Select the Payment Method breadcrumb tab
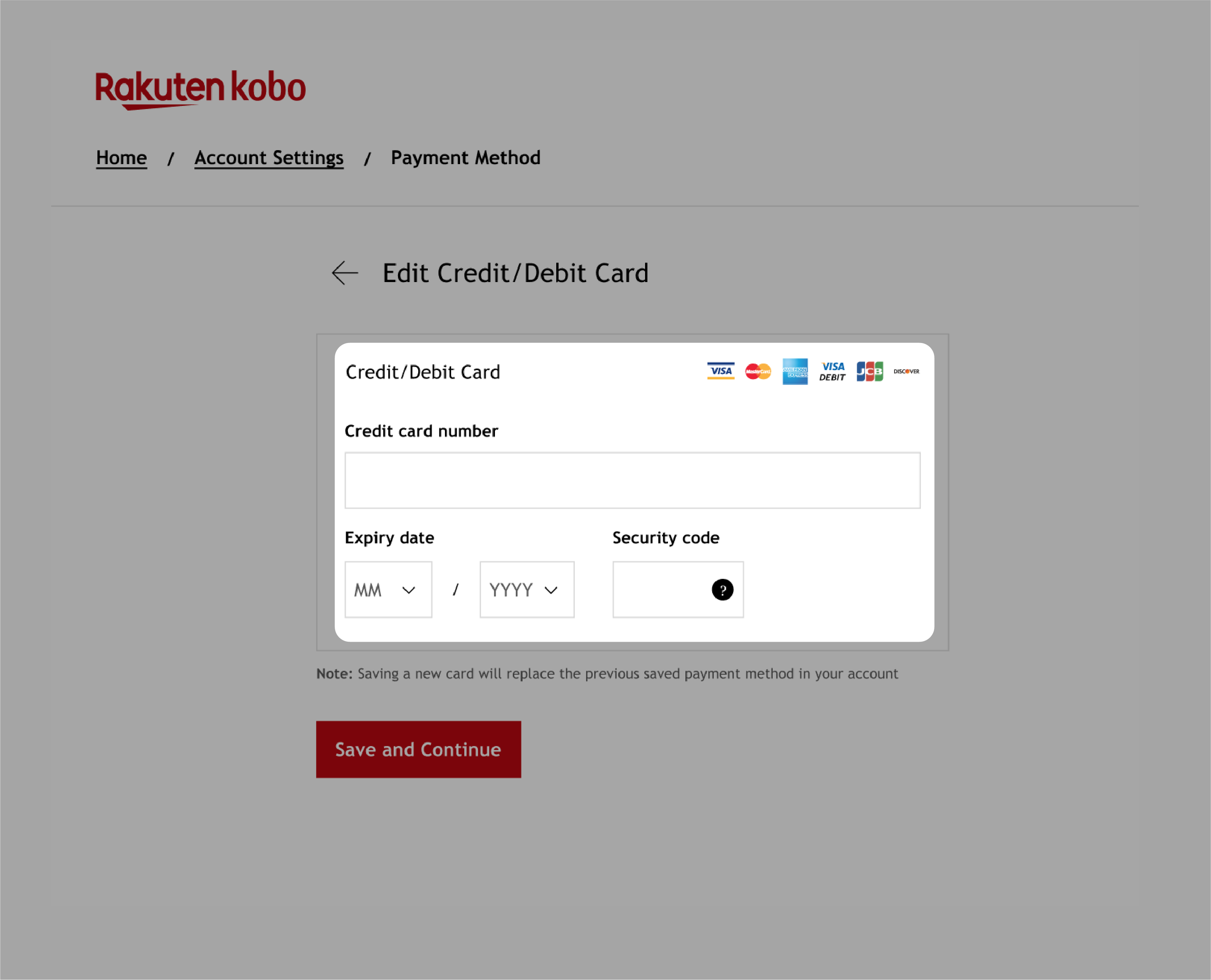The width and height of the screenshot is (1211, 980). point(465,157)
